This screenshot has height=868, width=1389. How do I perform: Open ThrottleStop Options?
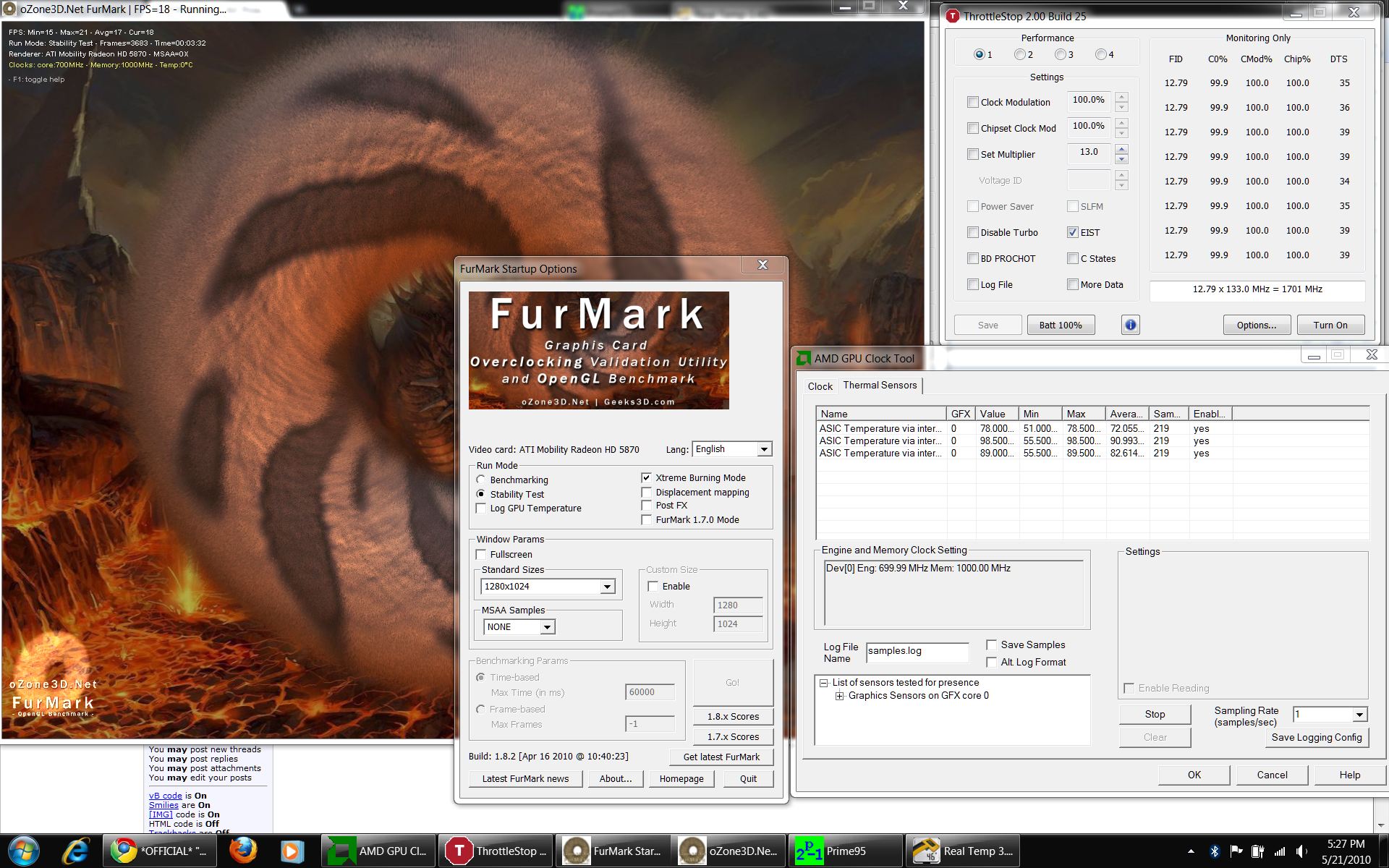point(1257,325)
